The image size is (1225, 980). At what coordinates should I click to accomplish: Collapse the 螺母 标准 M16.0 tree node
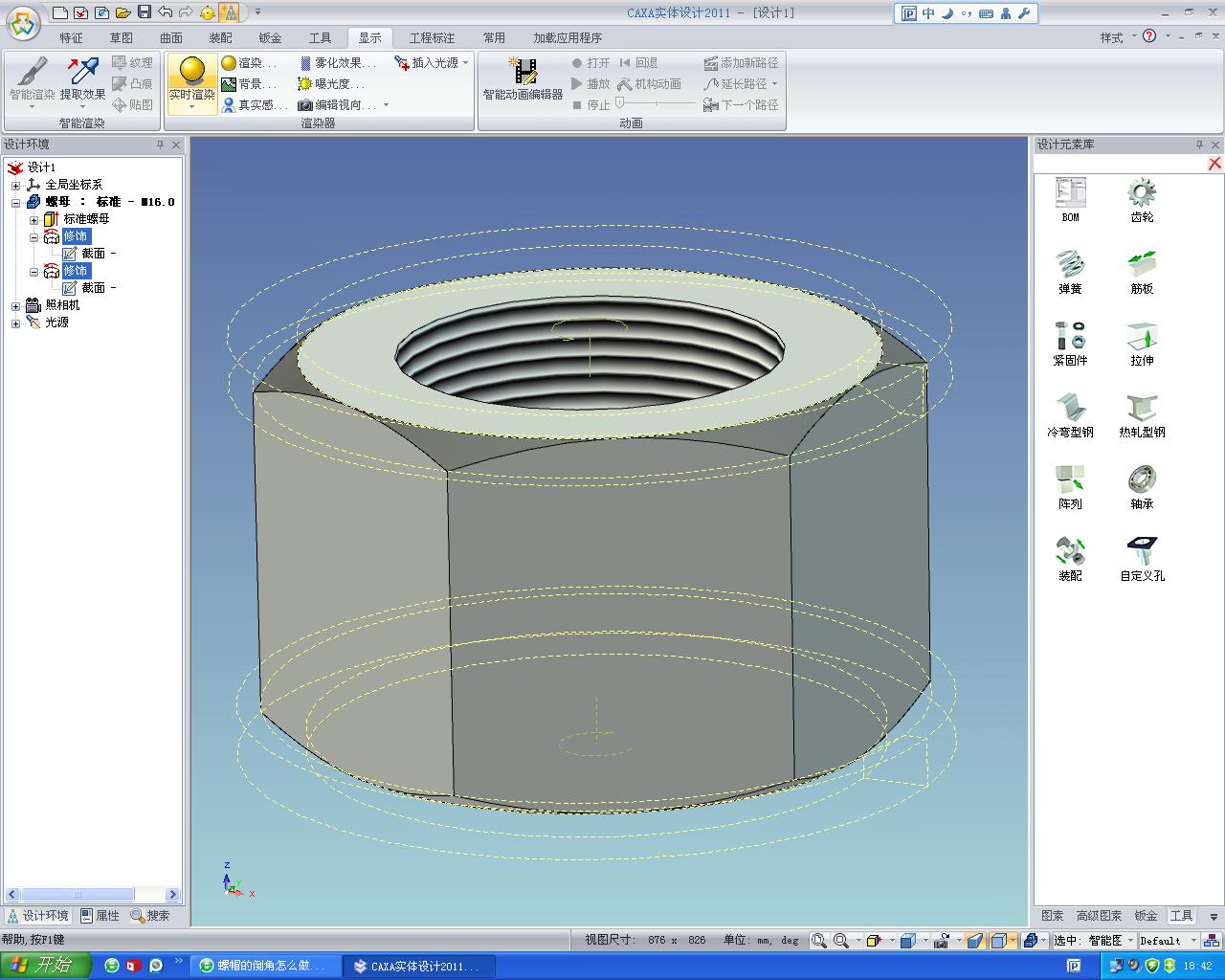(x=15, y=202)
